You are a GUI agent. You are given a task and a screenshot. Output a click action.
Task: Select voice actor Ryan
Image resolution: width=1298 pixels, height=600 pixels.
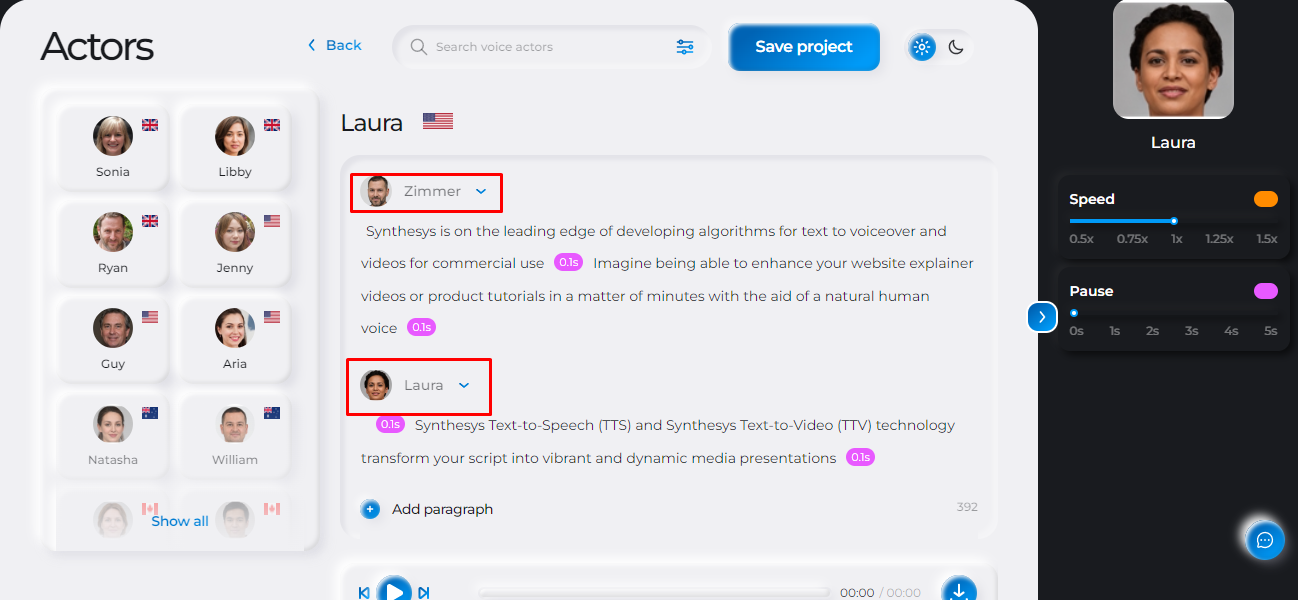[113, 242]
